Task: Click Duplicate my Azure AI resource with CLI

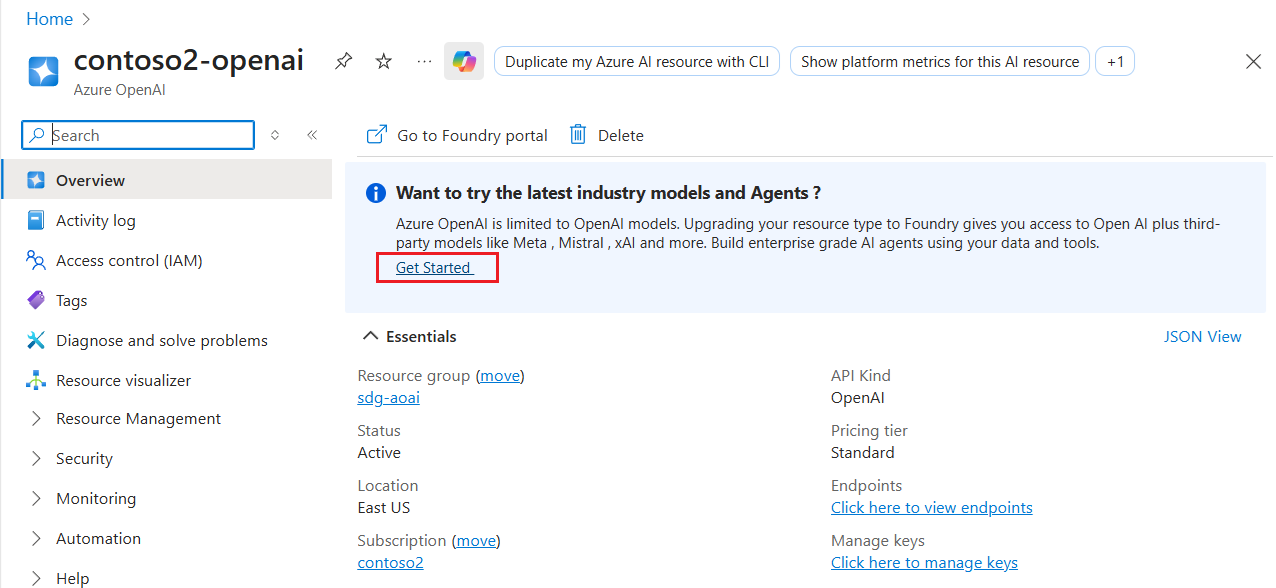Action: tap(636, 61)
